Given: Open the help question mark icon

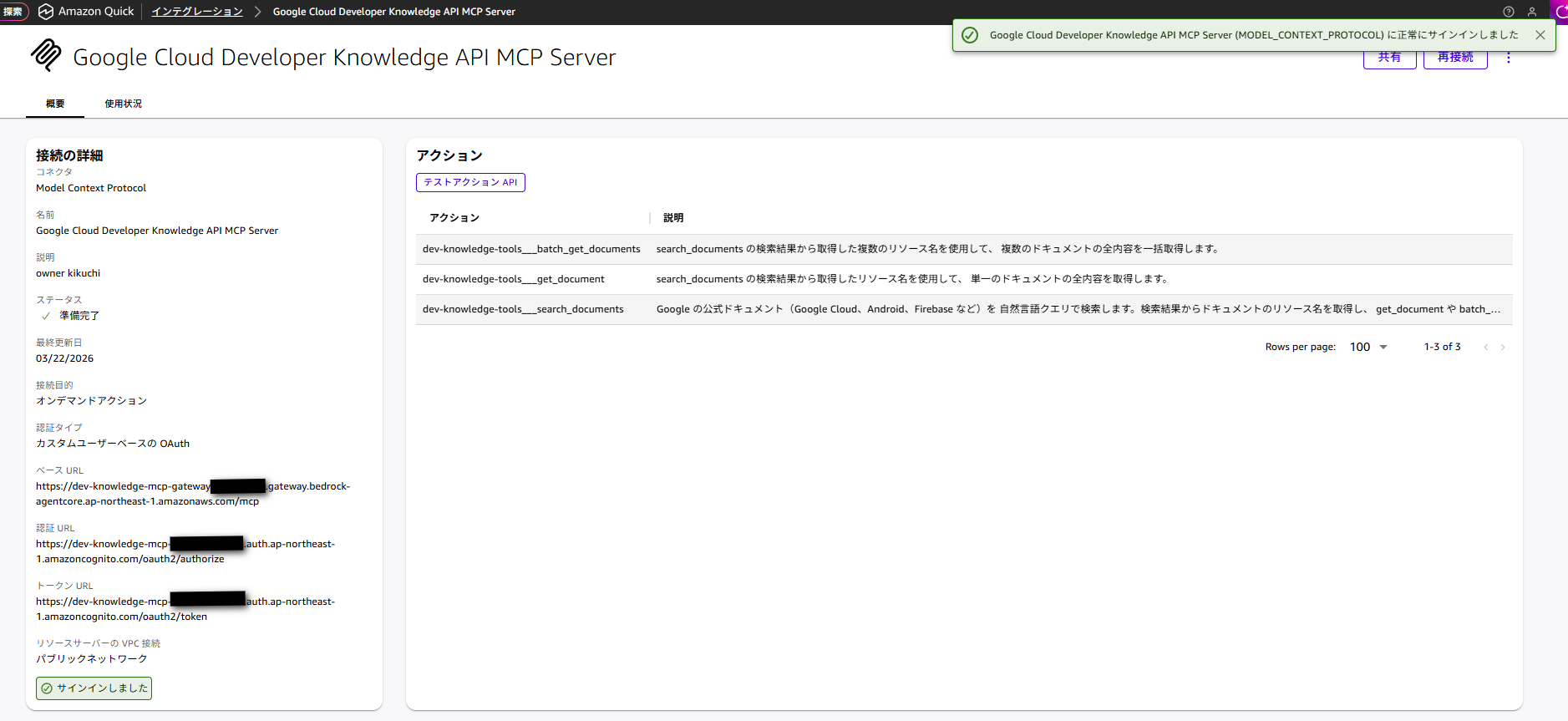Looking at the screenshot, I should click(1508, 12).
